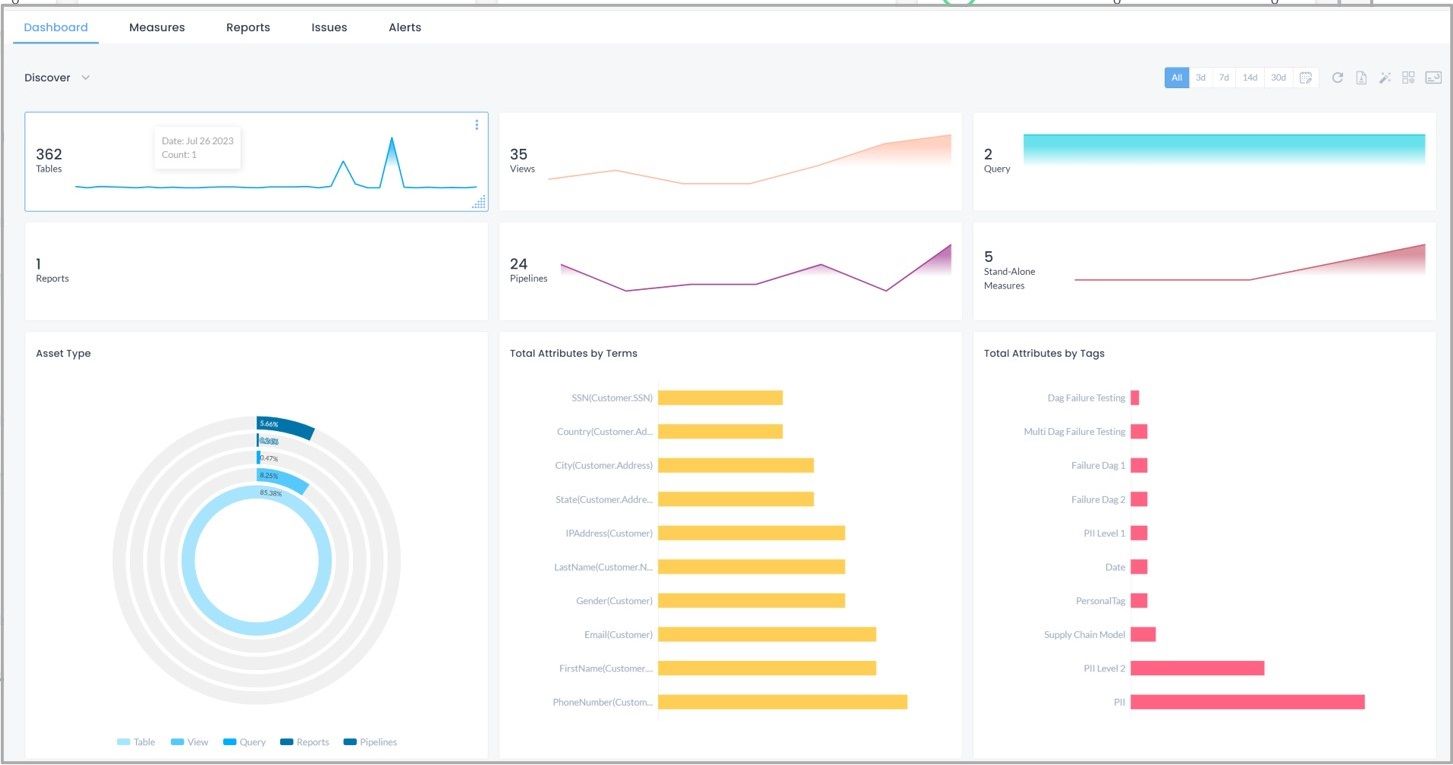Click the SSN(Customer.SSN) bar
The image size is (1453, 765).
point(720,398)
